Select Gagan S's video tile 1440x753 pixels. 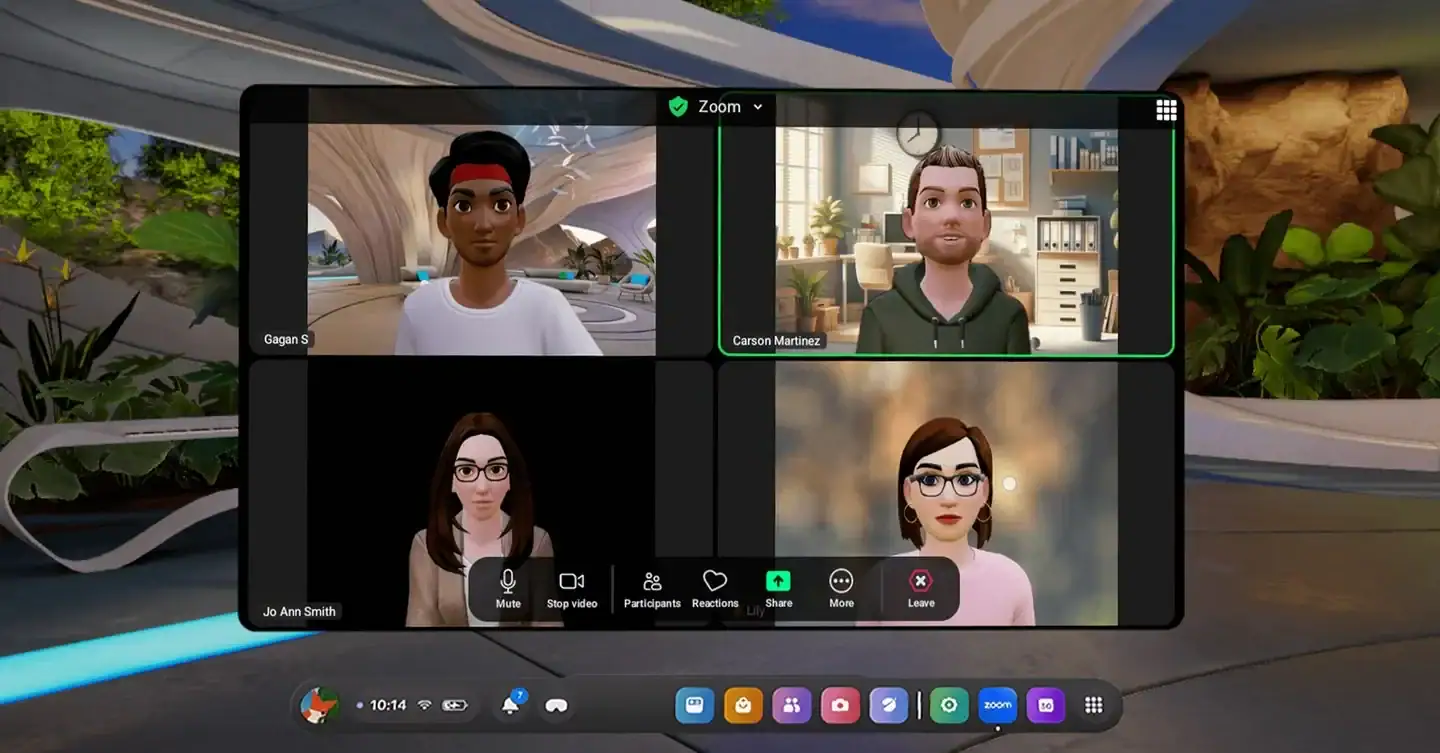(x=480, y=240)
